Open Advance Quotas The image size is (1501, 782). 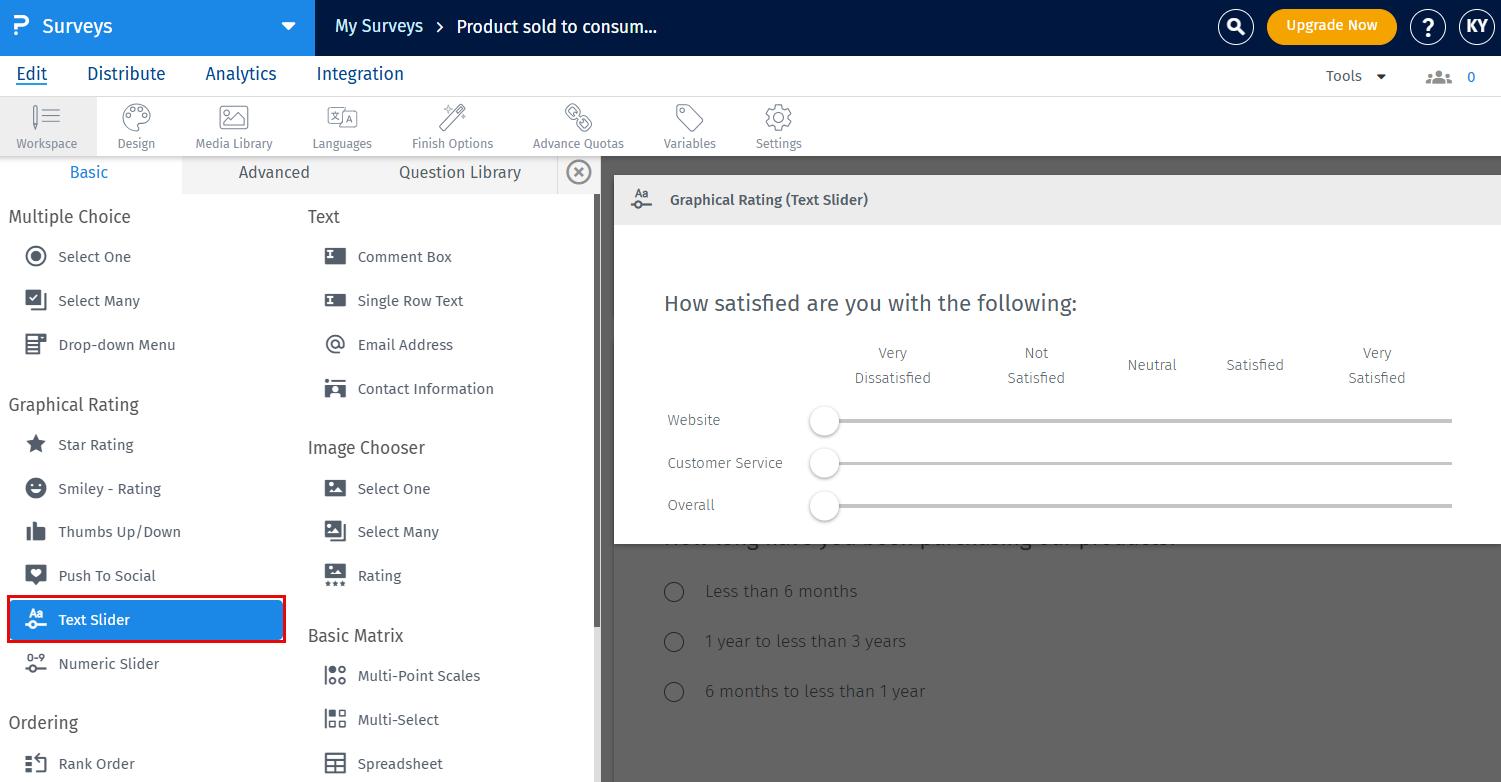(578, 126)
